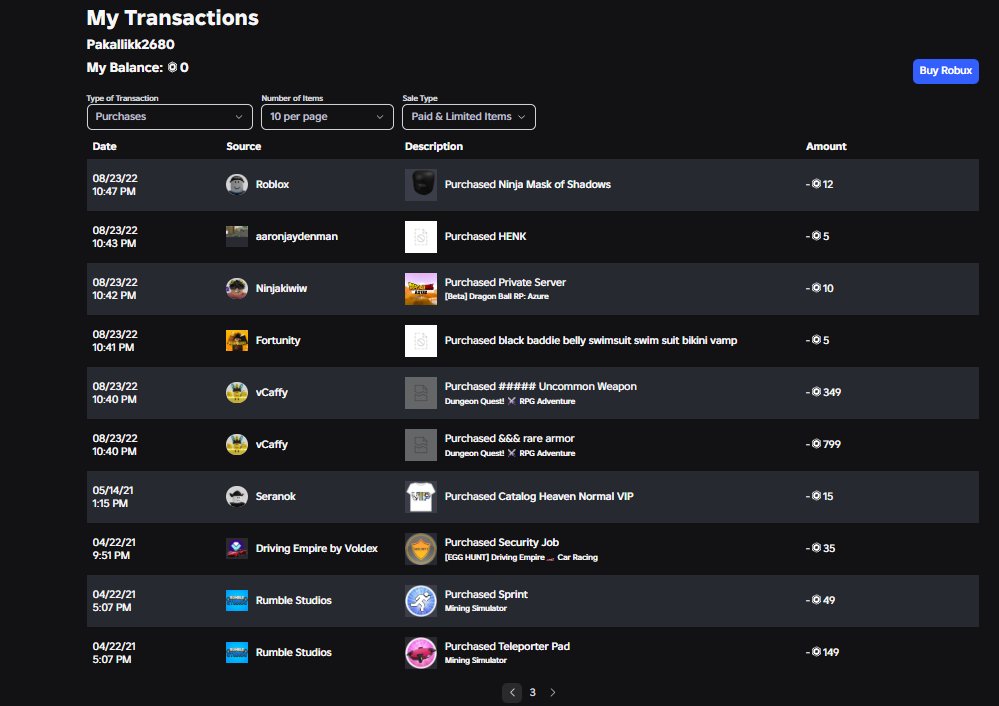Go to next transactions page arrow
This screenshot has height=706, width=999.
pyautogui.click(x=552, y=693)
